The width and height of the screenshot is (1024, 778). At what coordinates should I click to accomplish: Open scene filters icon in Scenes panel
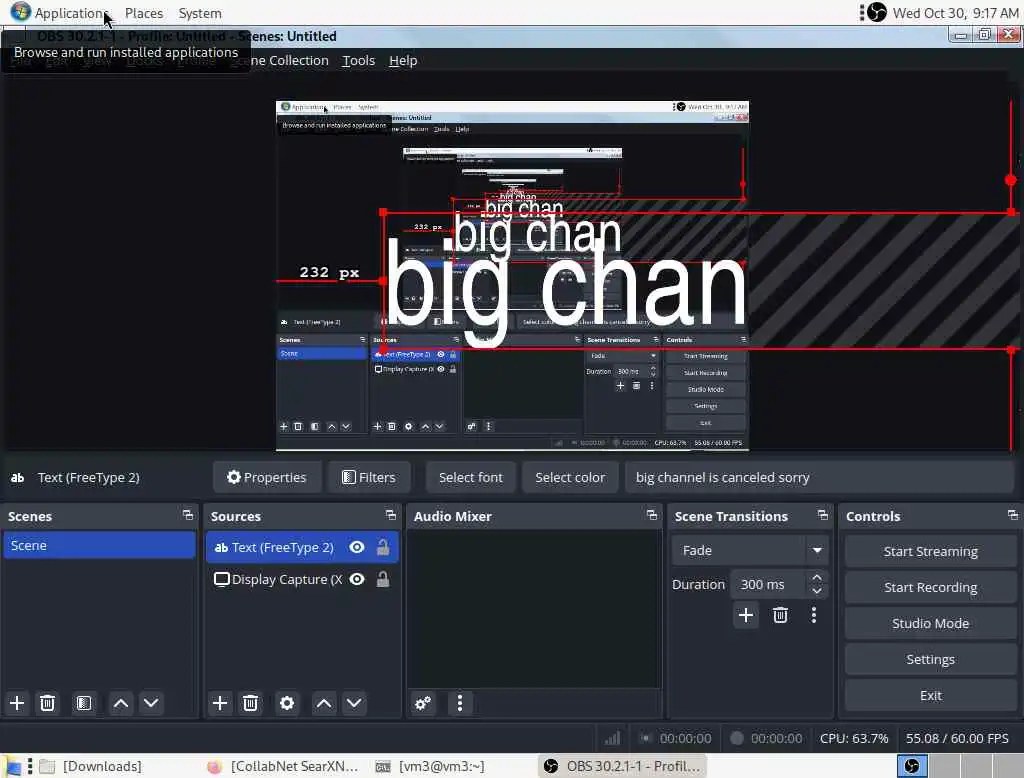coord(84,704)
